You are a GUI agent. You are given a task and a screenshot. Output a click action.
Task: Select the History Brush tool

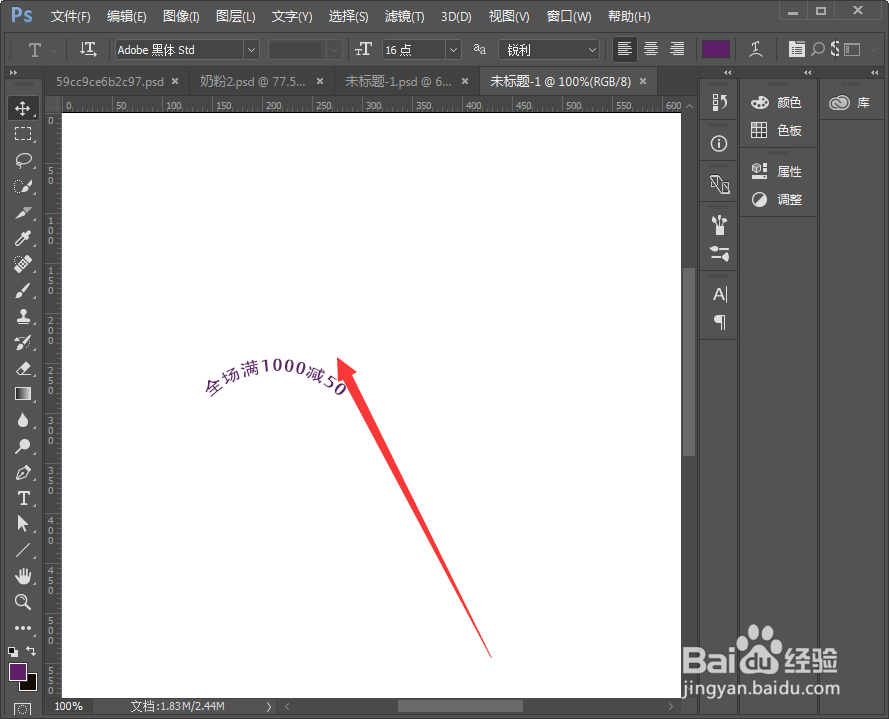[23, 342]
